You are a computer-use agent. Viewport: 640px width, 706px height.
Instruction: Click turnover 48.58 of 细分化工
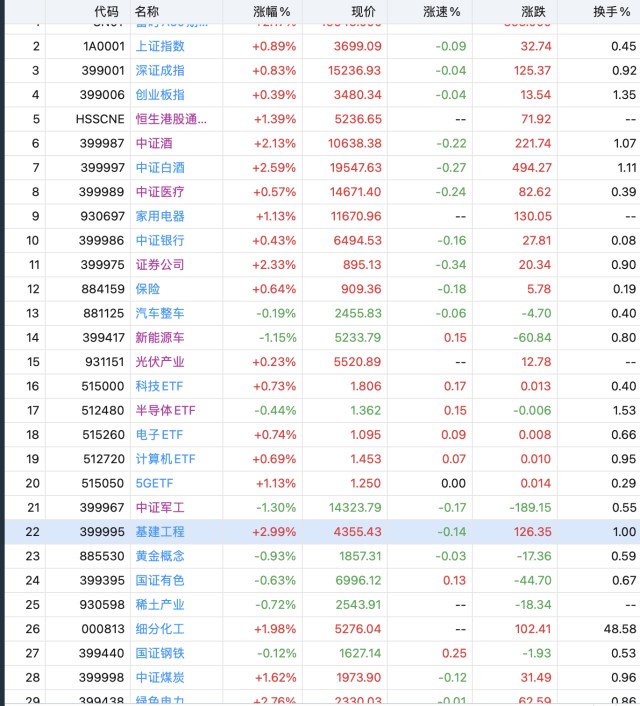pyautogui.click(x=620, y=629)
